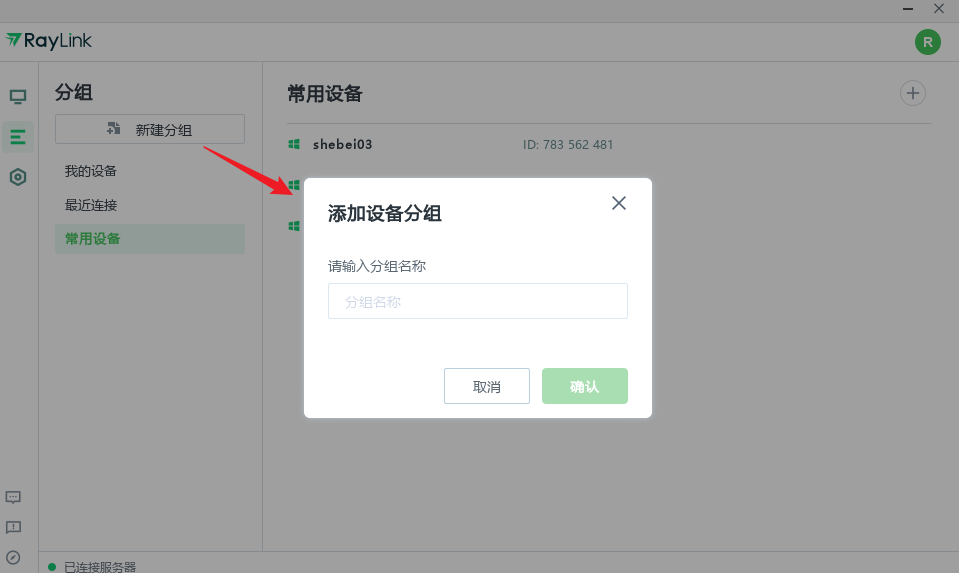Click the 新建分组 button
The height and width of the screenshot is (573, 959).
[x=150, y=129]
